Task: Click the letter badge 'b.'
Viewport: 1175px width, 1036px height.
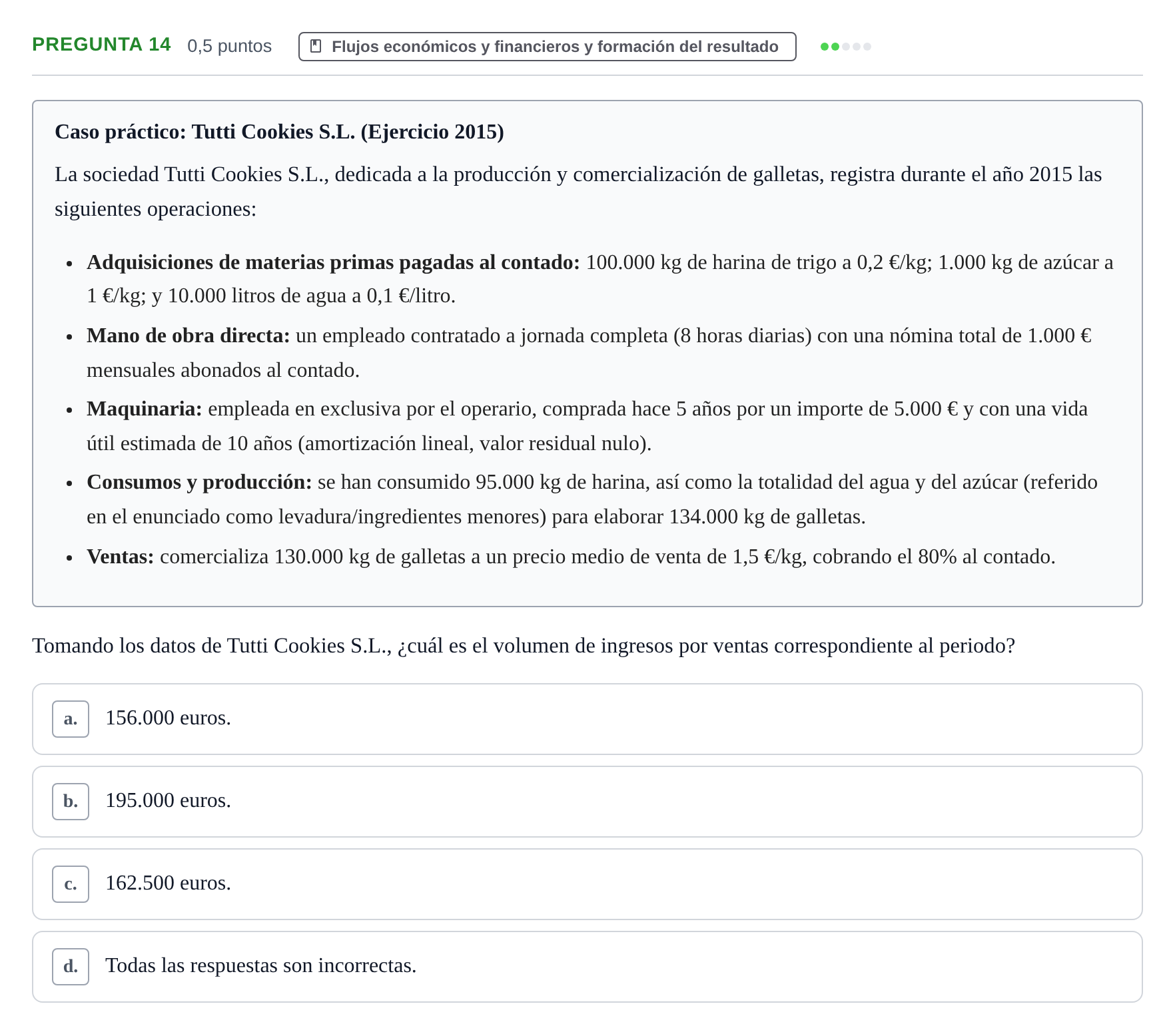Action: [71, 802]
